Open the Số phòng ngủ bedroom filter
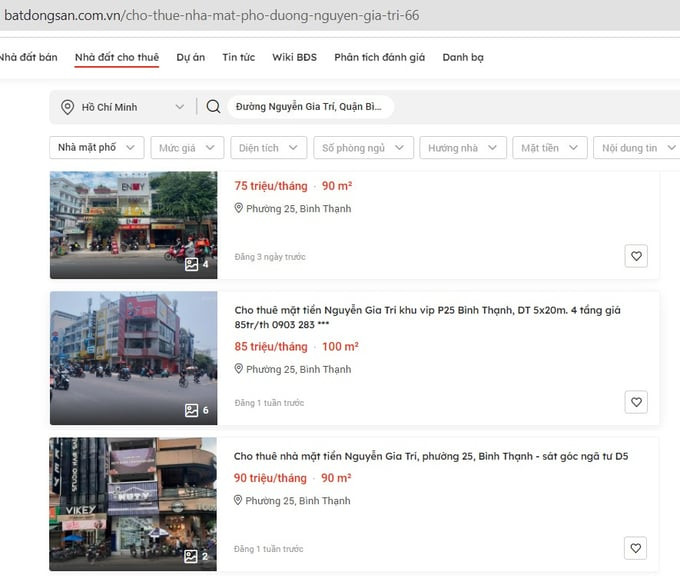Screen dimensions: 680x585 [362, 148]
